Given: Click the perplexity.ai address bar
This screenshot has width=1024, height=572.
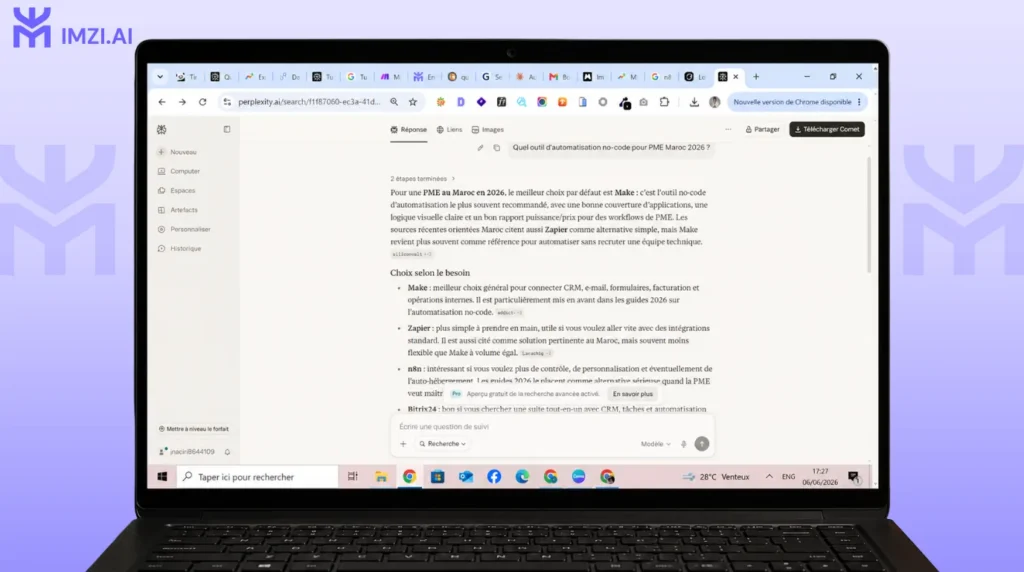Looking at the screenshot, I should (x=308, y=102).
